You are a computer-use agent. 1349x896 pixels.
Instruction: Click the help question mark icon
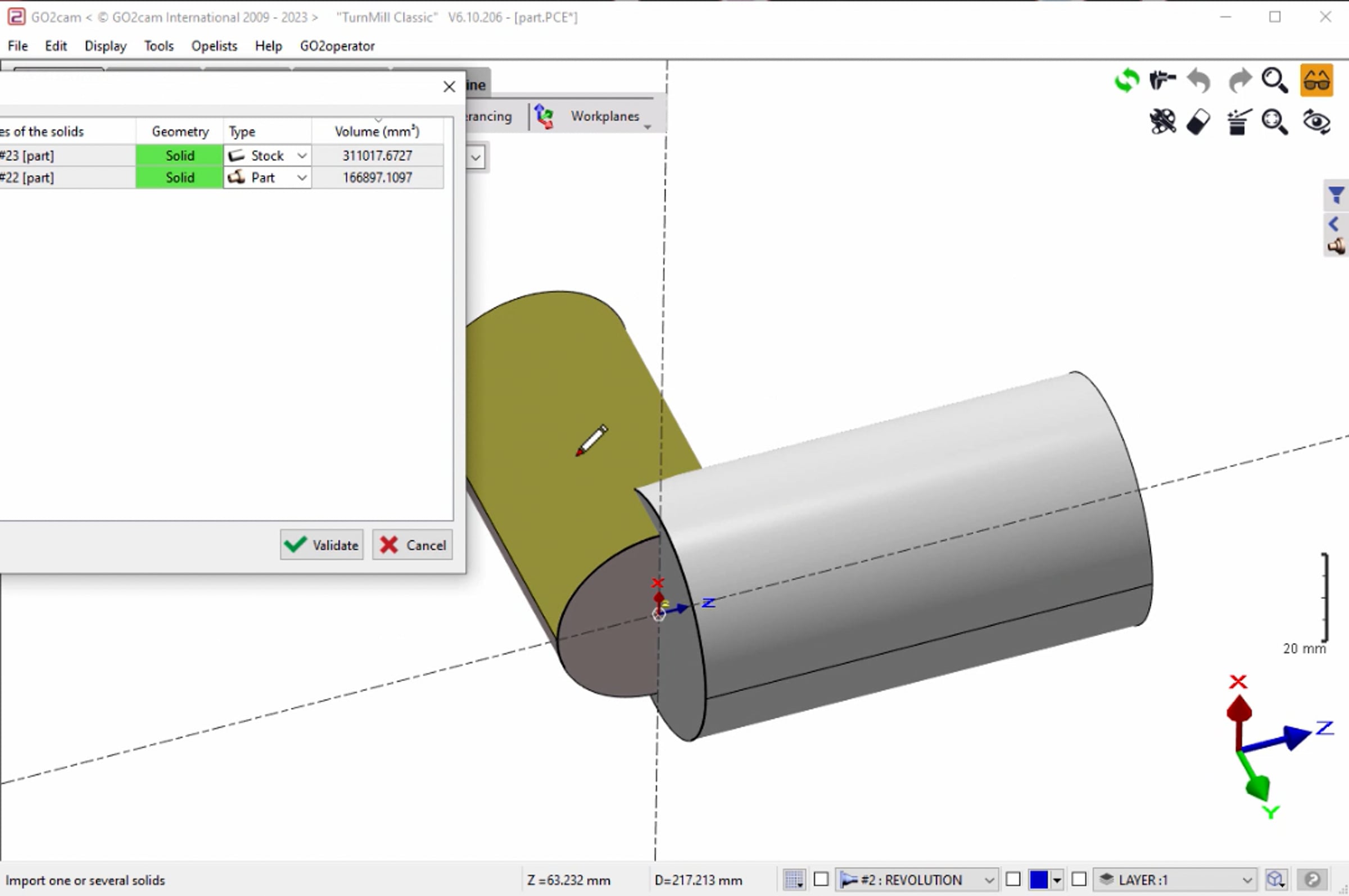coord(1312,880)
